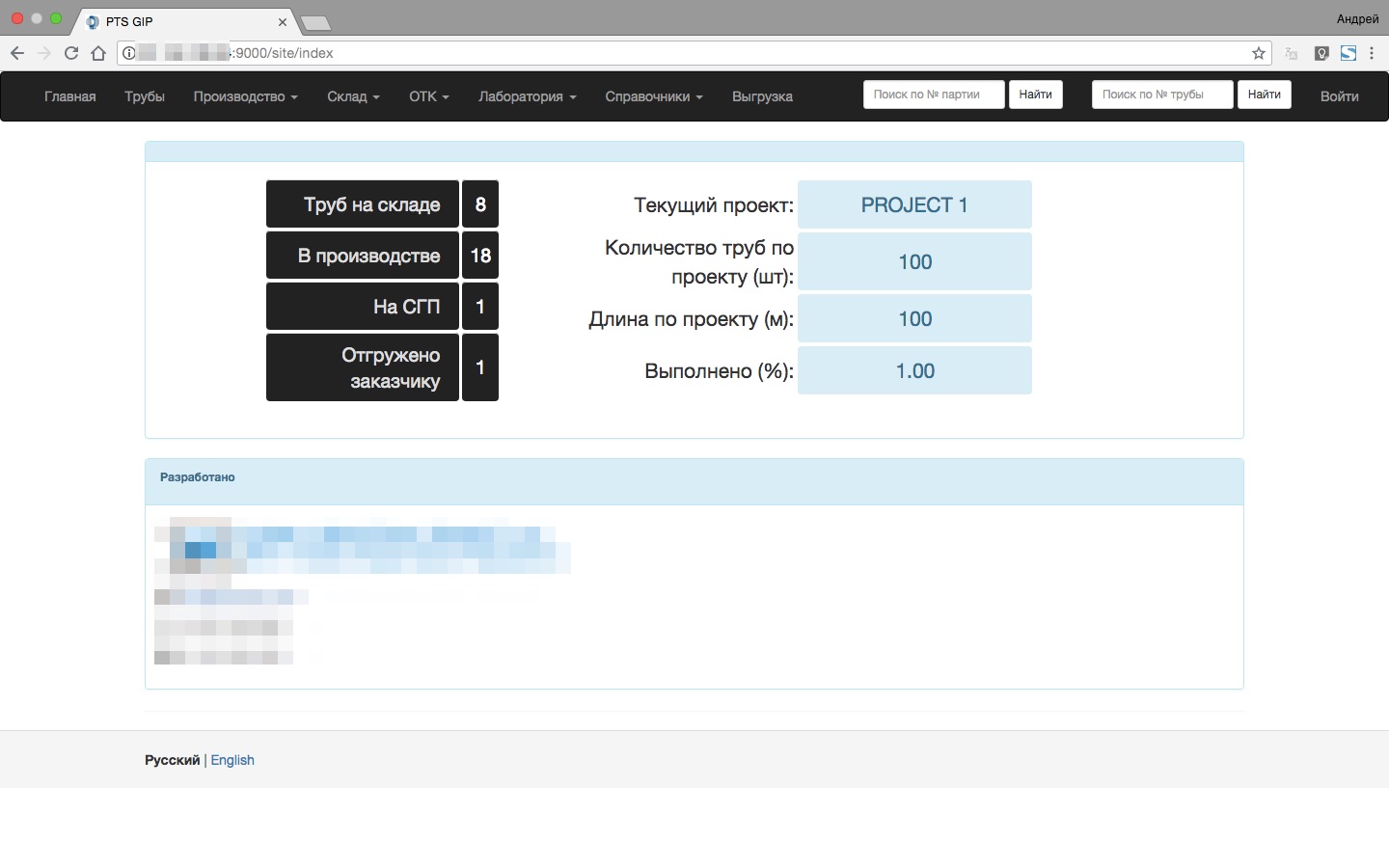The width and height of the screenshot is (1389, 868).
Task: Reload the page with the refresh icon
Action: (71, 53)
